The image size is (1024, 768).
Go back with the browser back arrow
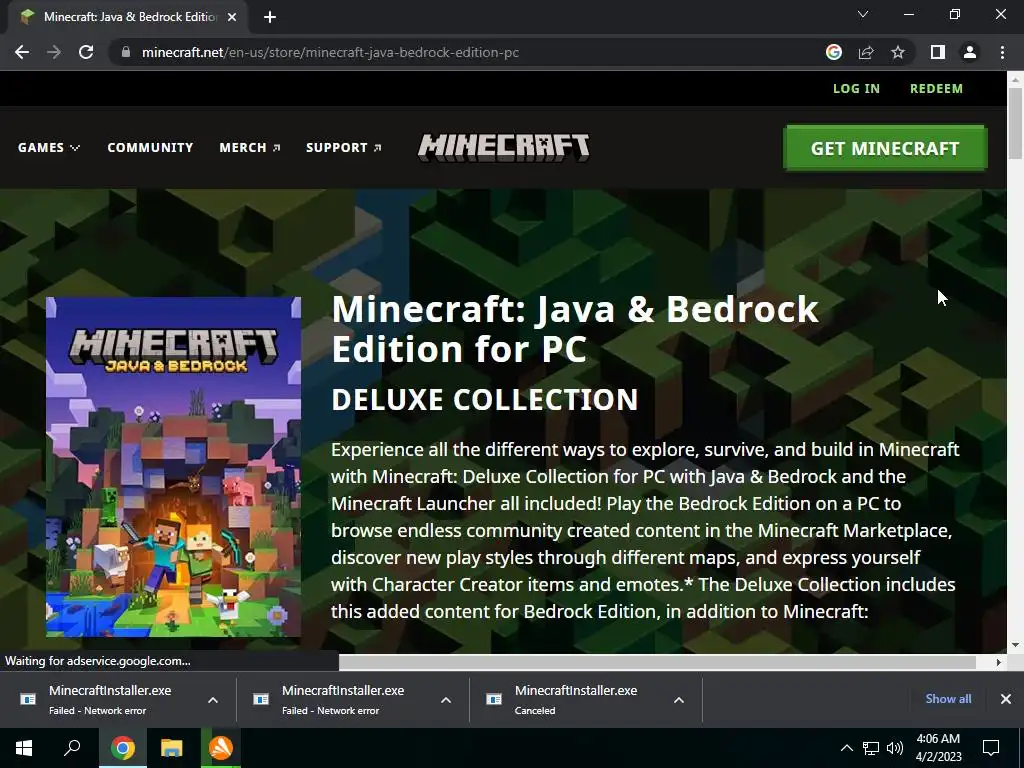click(x=22, y=52)
